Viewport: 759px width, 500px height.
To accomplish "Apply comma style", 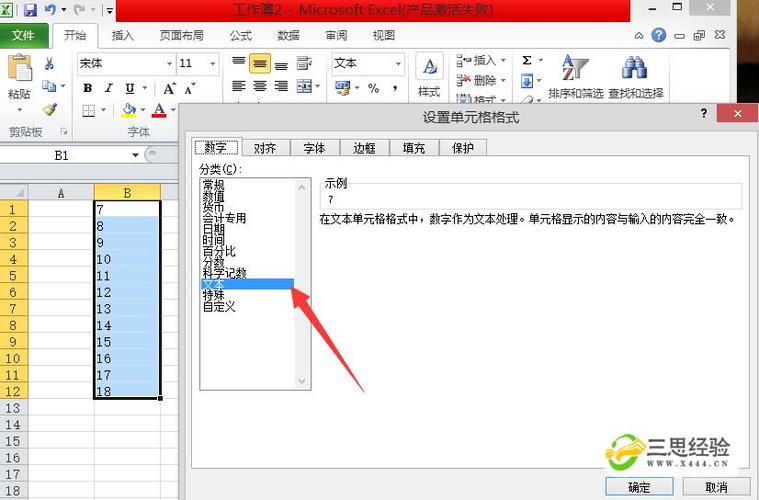I will (395, 88).
